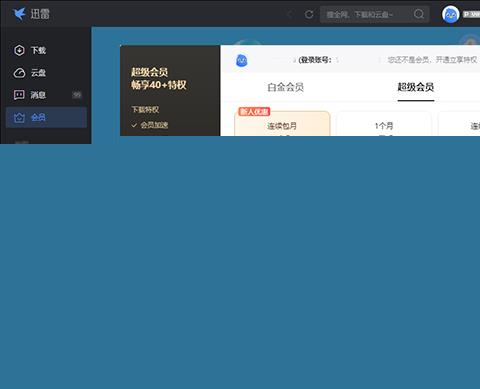The height and width of the screenshot is (389, 480).
Task: Select the 会员 membership crown icon
Action: pos(19,117)
